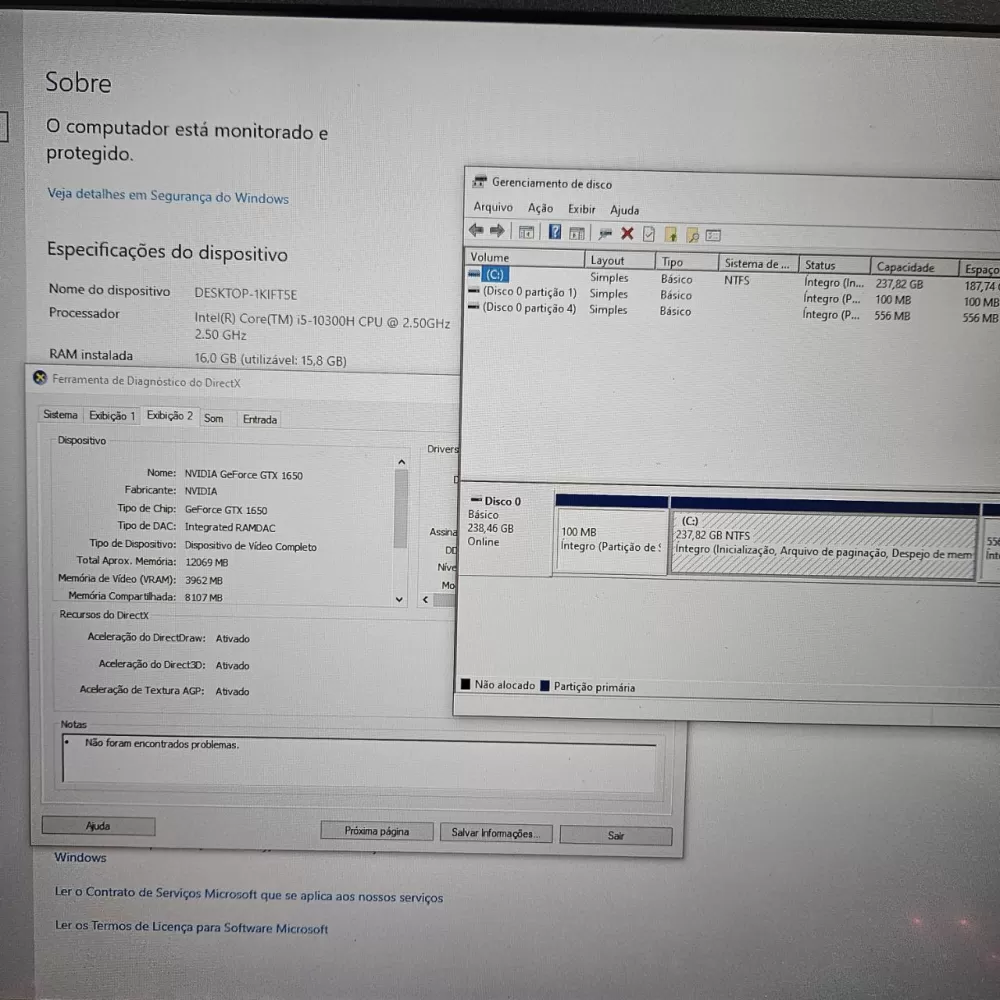Click Salvar Informações button
1000x1000 pixels.
pos(496,833)
